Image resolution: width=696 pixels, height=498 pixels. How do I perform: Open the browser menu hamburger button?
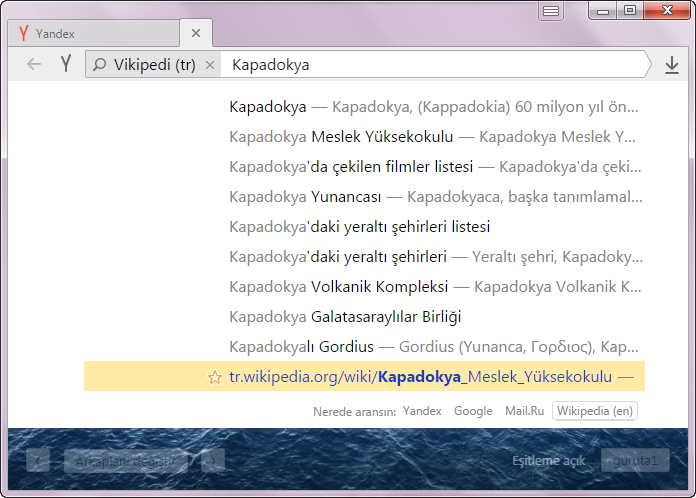pyautogui.click(x=551, y=11)
